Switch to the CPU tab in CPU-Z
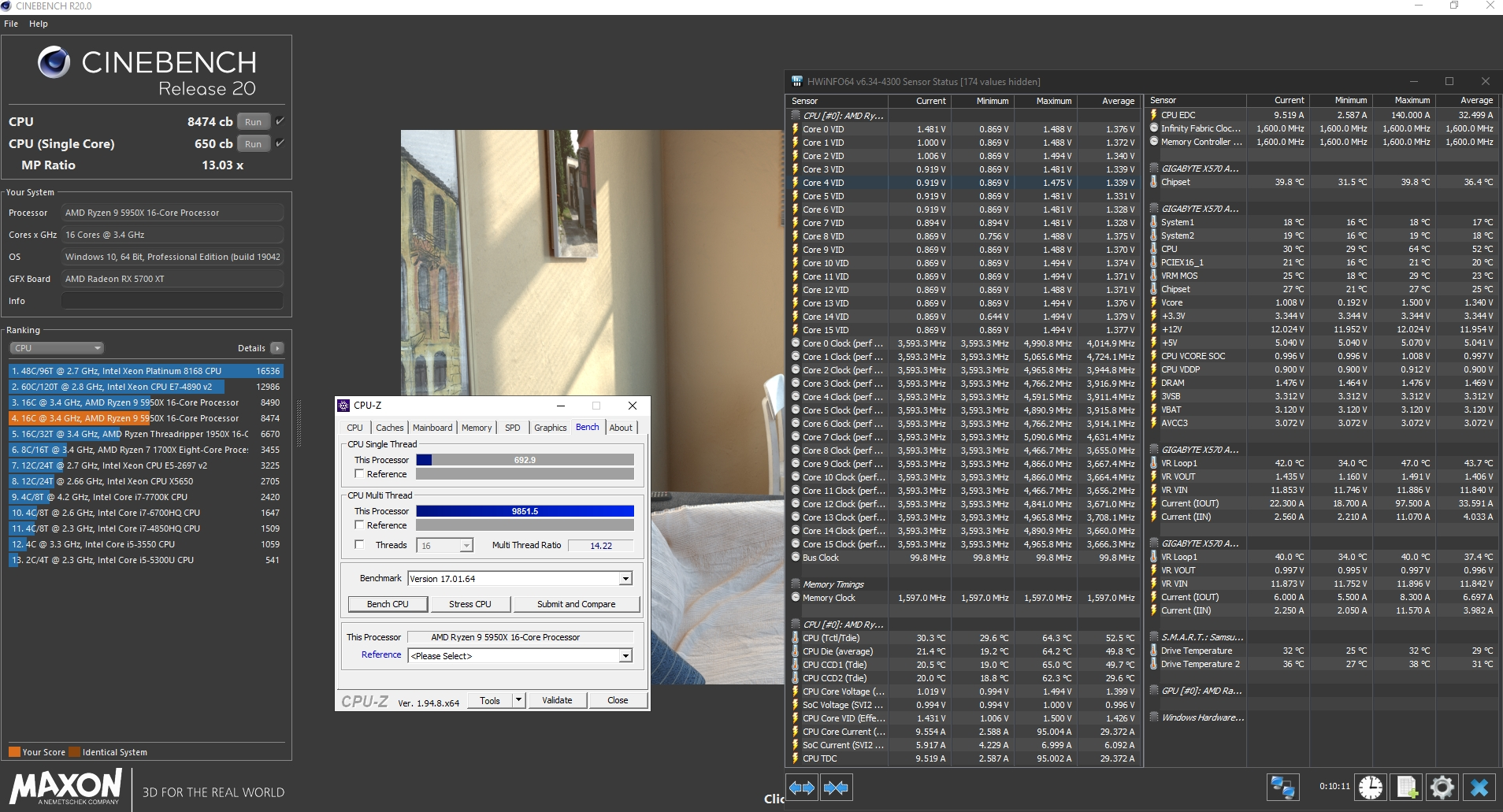The width and height of the screenshot is (1503, 812). click(355, 428)
